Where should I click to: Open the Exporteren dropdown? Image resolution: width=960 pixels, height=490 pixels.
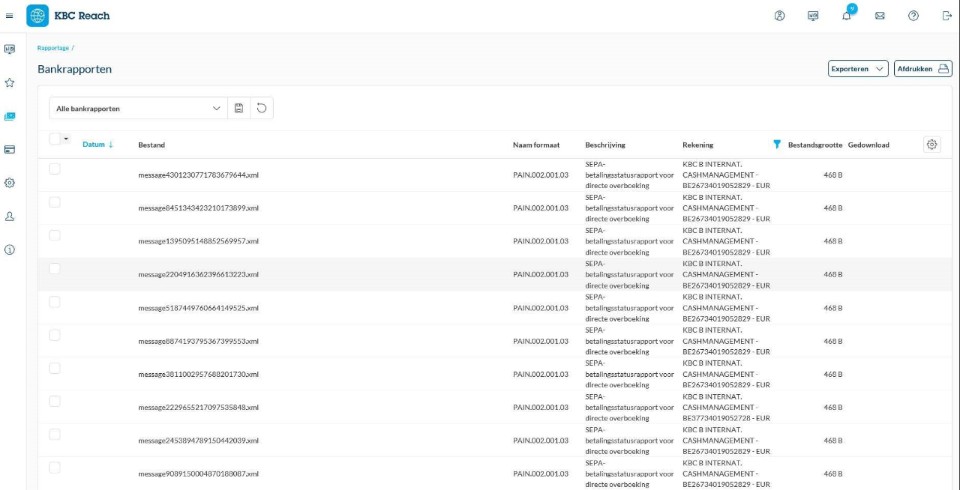858,69
